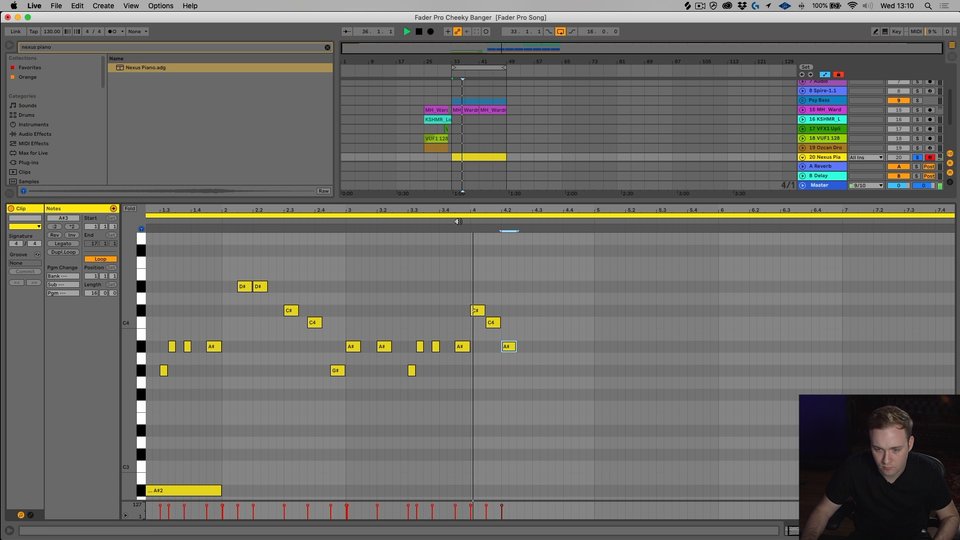Open the Audio Effects category

coord(35,134)
